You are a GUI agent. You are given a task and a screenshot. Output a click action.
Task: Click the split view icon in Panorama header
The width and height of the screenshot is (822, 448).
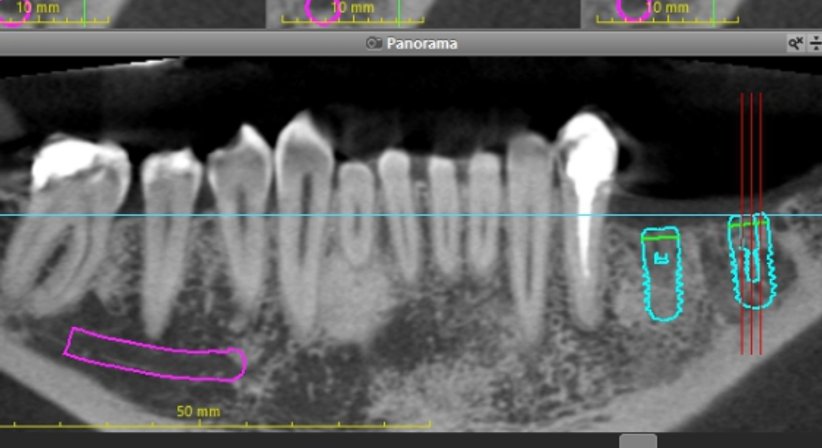coord(814,43)
